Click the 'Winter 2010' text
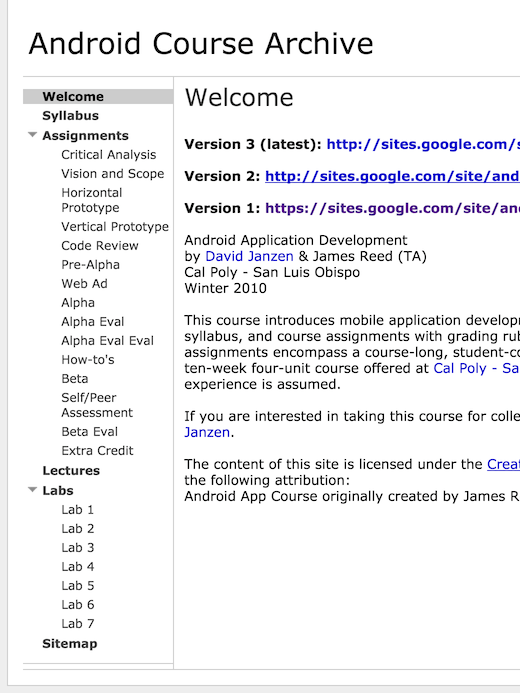The image size is (520, 693). click(x=225, y=288)
